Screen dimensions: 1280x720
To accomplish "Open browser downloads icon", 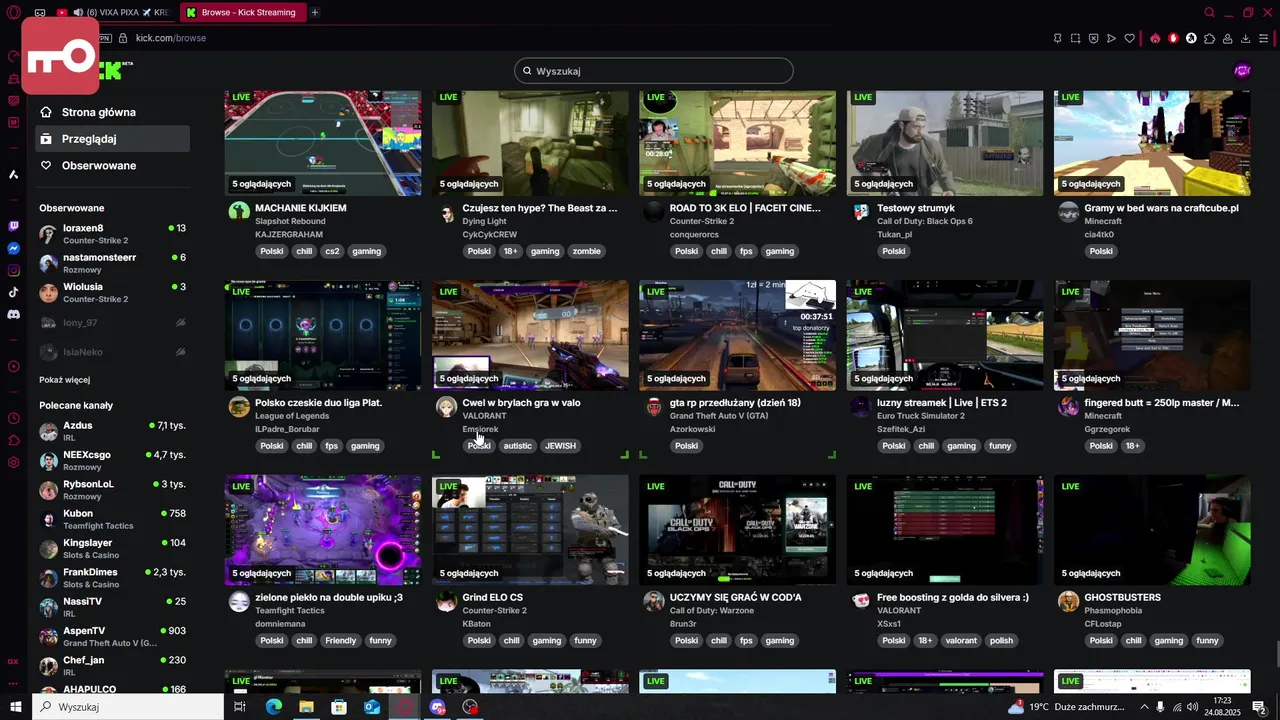I will (x=1245, y=38).
